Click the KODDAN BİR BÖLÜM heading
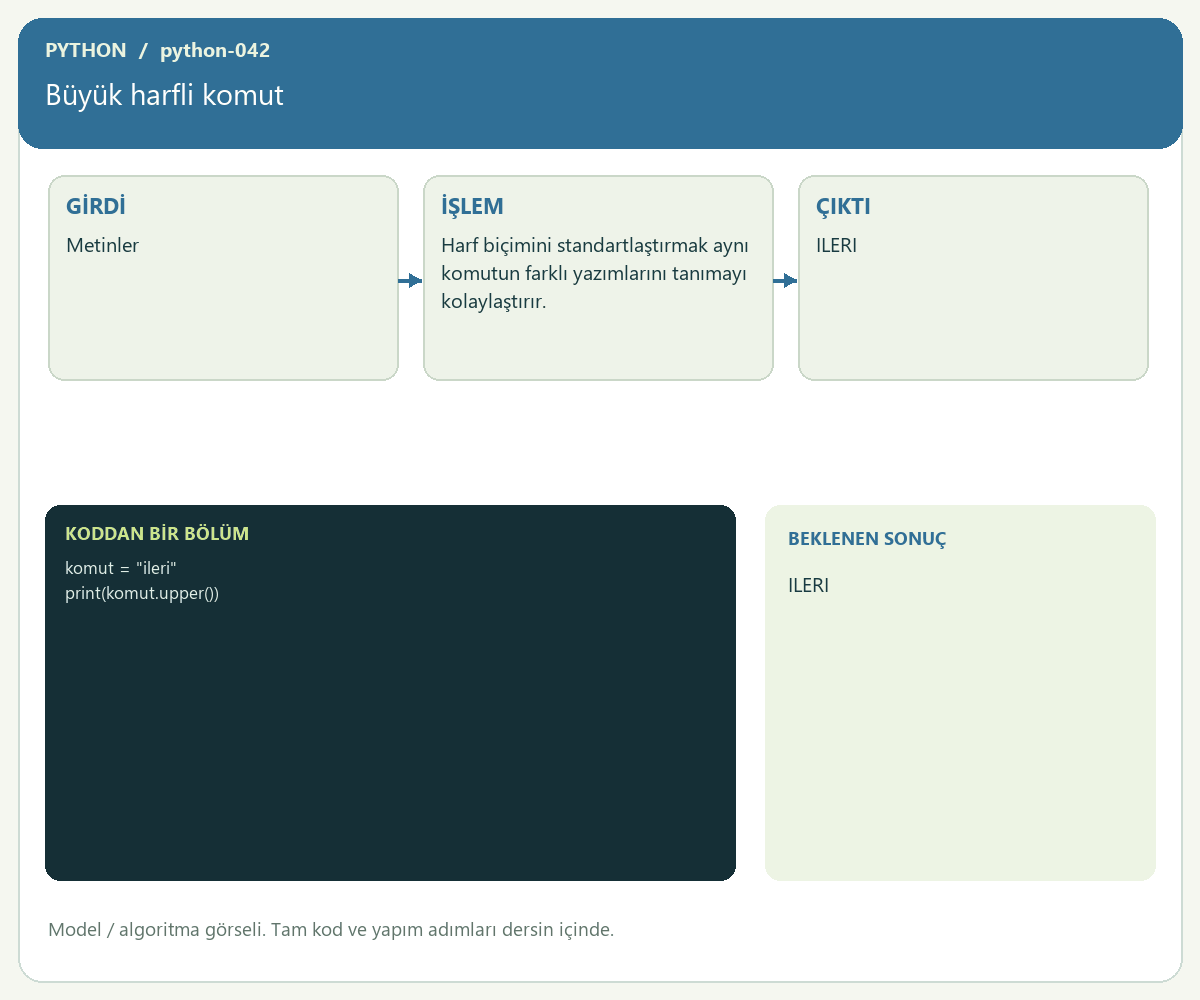 157,534
